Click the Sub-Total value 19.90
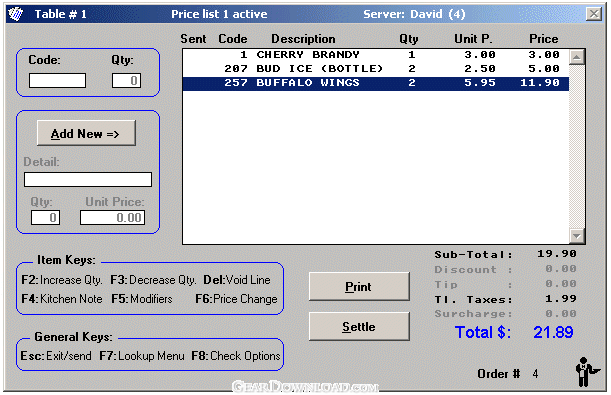Viewport: 611px width, 395px height. (x=557, y=254)
